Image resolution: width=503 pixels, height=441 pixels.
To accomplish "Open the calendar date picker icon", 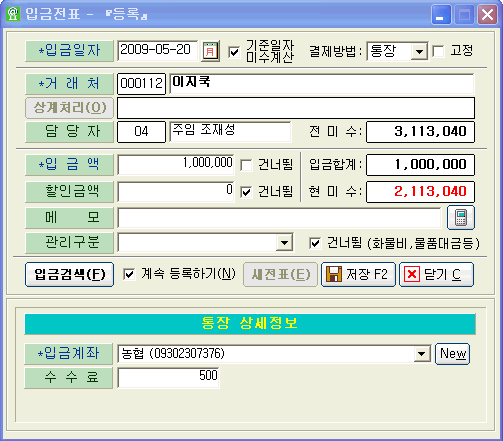I will [210, 51].
